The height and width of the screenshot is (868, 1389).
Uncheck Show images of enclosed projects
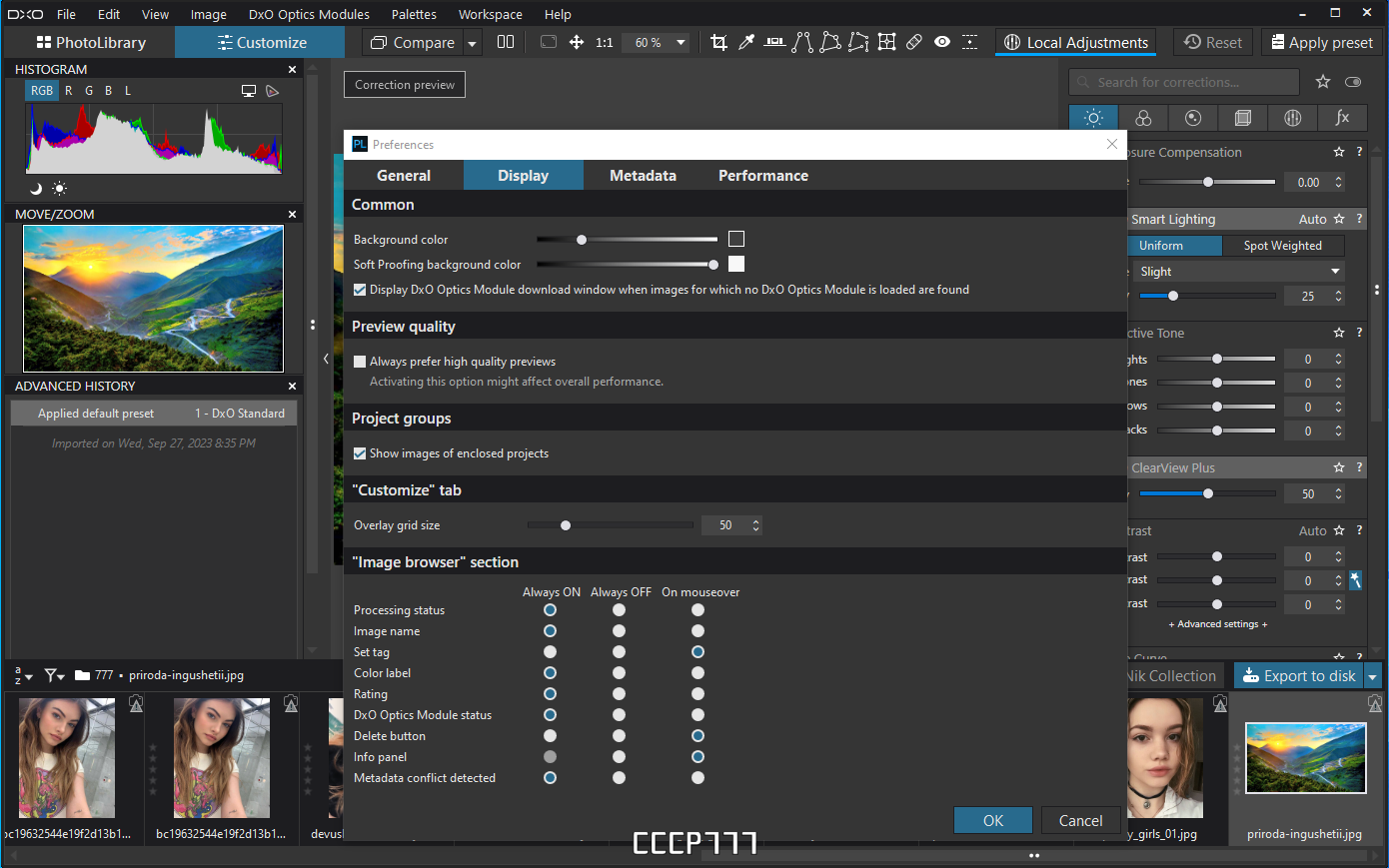tap(360, 453)
